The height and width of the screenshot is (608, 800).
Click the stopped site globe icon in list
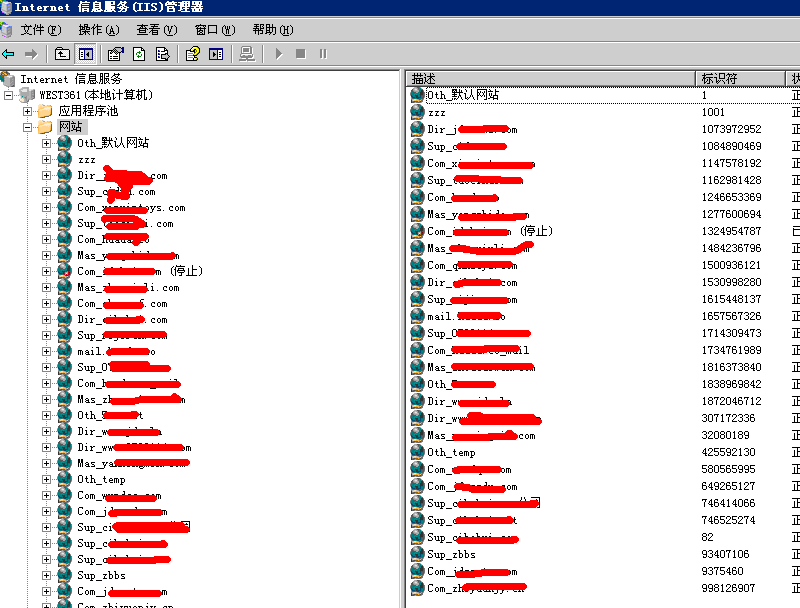417,231
